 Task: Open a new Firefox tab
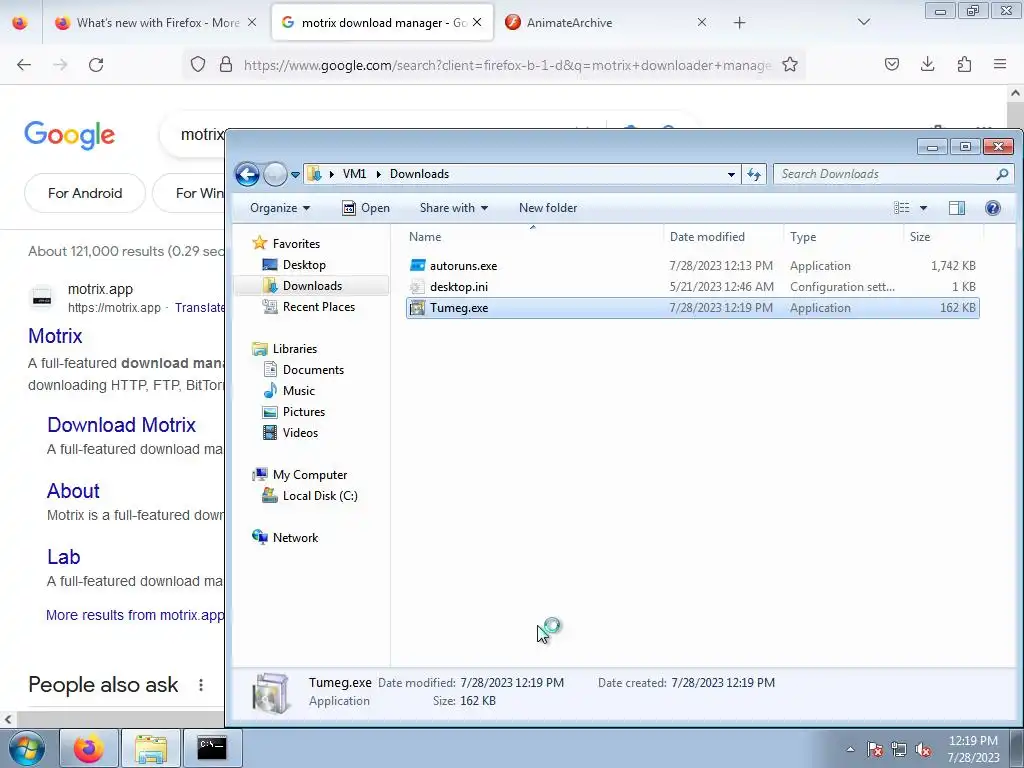(739, 23)
